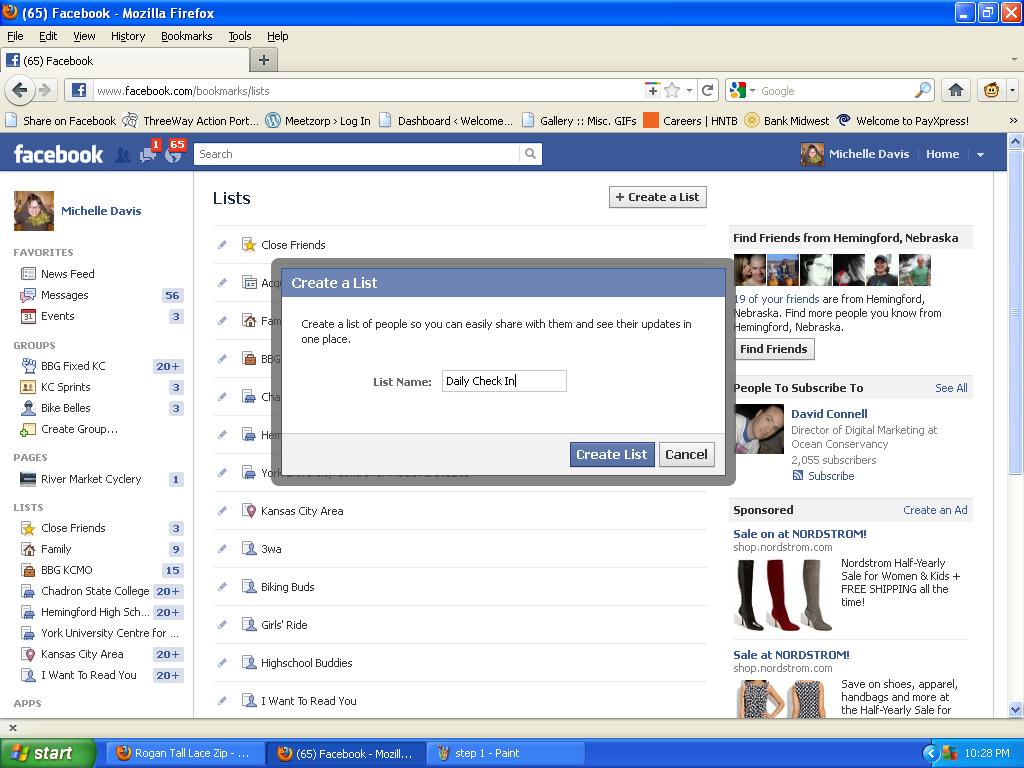1024x768 pixels.
Task: Click the Find Friends button
Action: (774, 349)
